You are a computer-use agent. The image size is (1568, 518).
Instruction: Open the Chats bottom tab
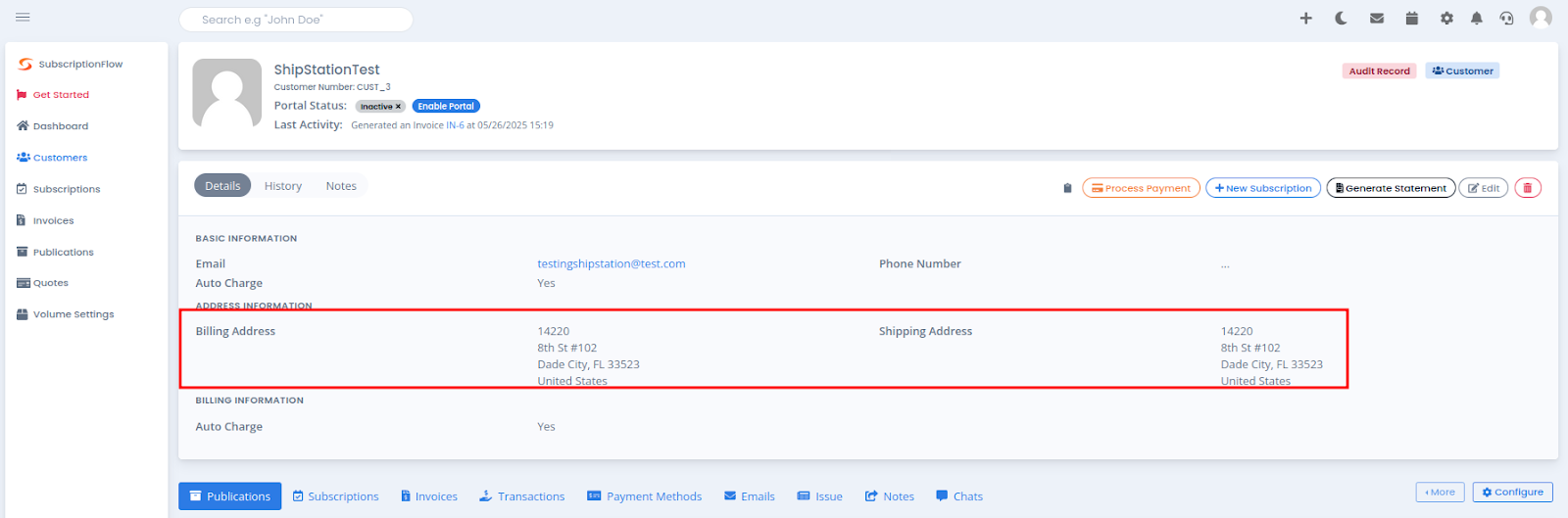pyautogui.click(x=959, y=496)
